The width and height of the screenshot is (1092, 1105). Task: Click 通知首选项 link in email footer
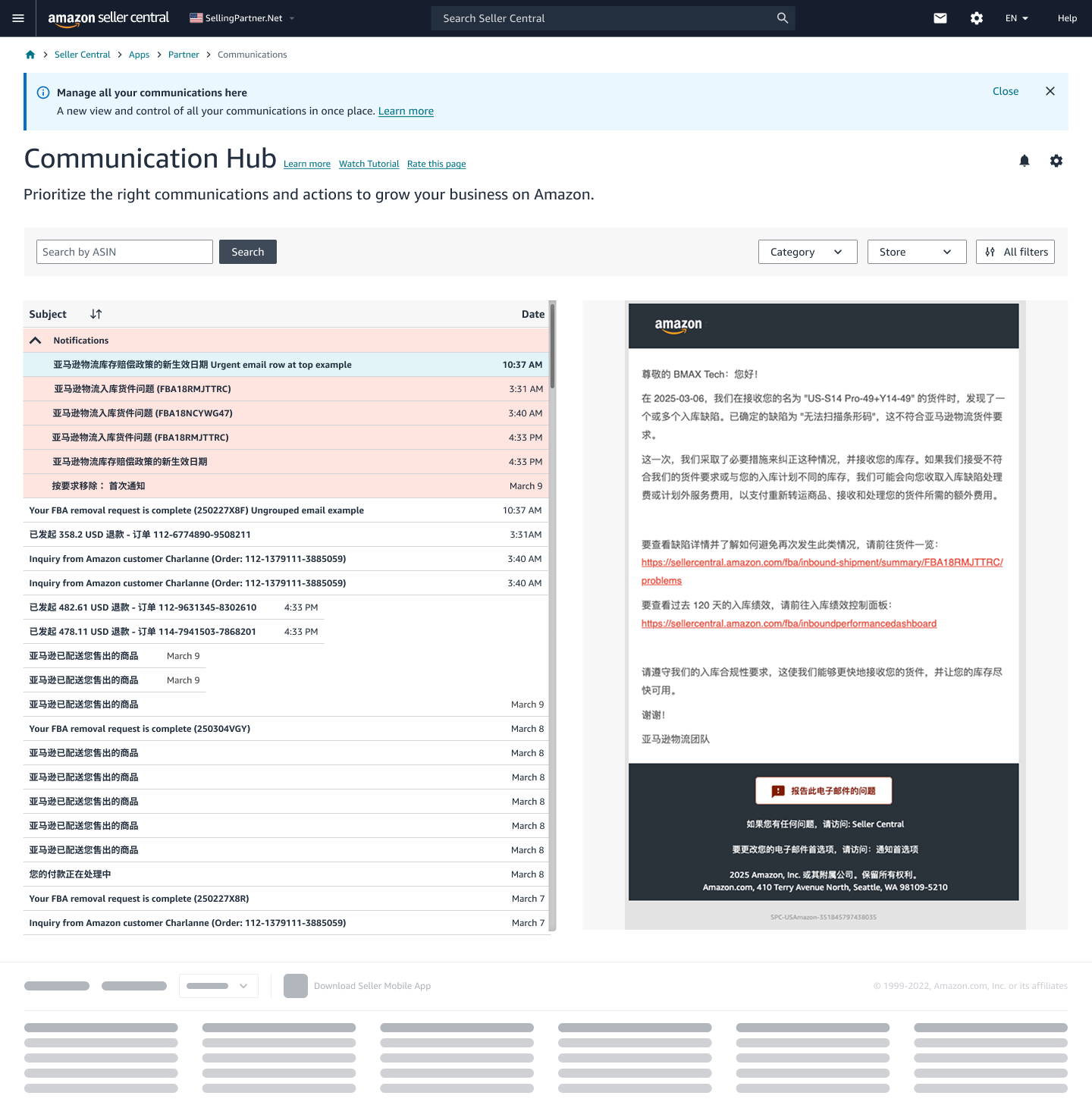coord(897,849)
